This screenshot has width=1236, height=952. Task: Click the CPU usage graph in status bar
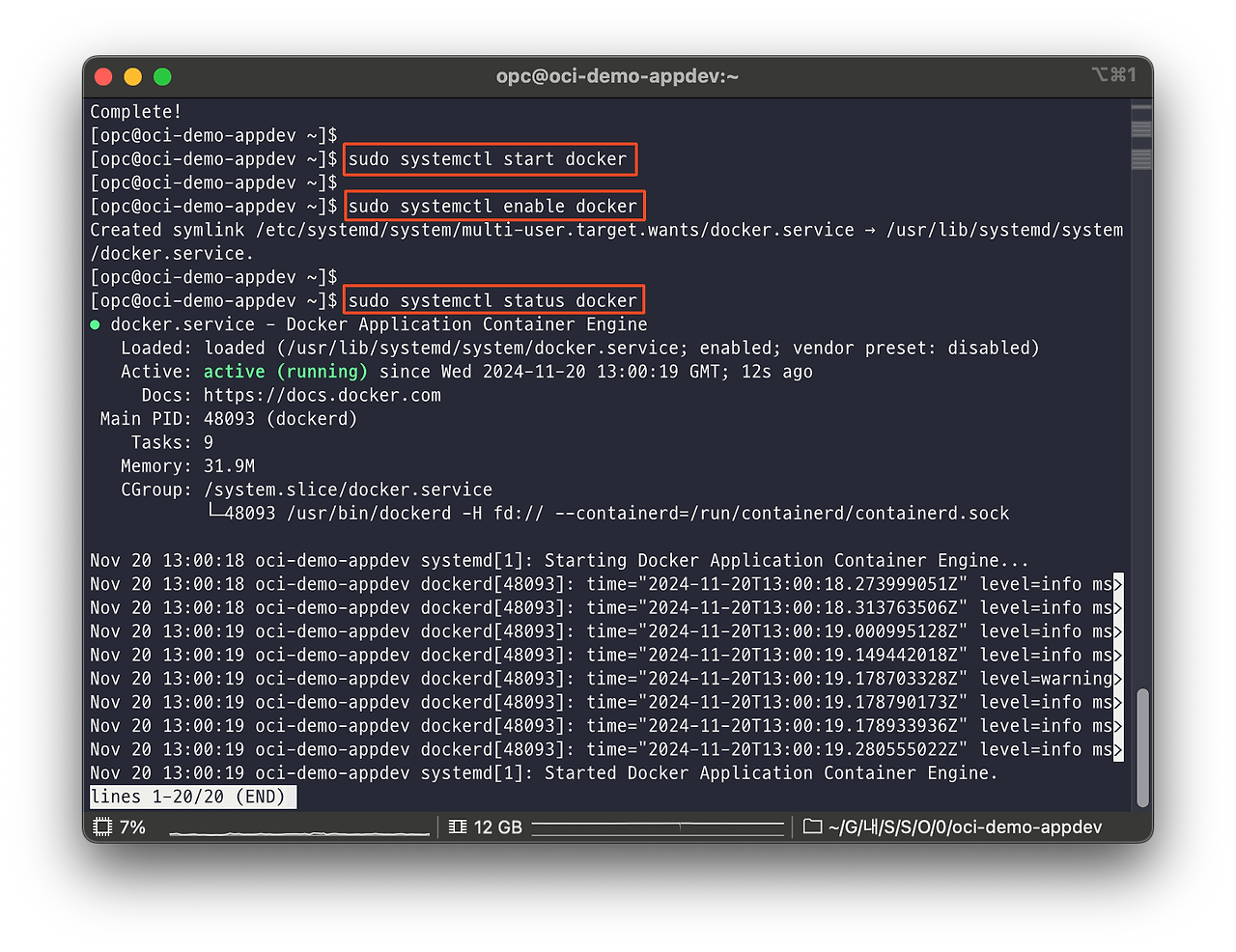(299, 829)
